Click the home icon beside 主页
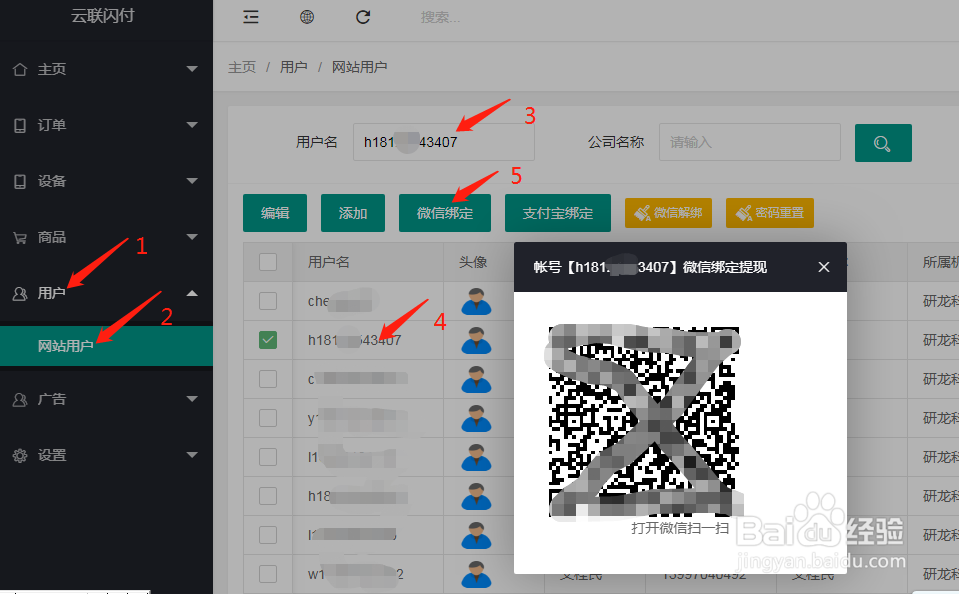This screenshot has height=594, width=959. [x=20, y=69]
